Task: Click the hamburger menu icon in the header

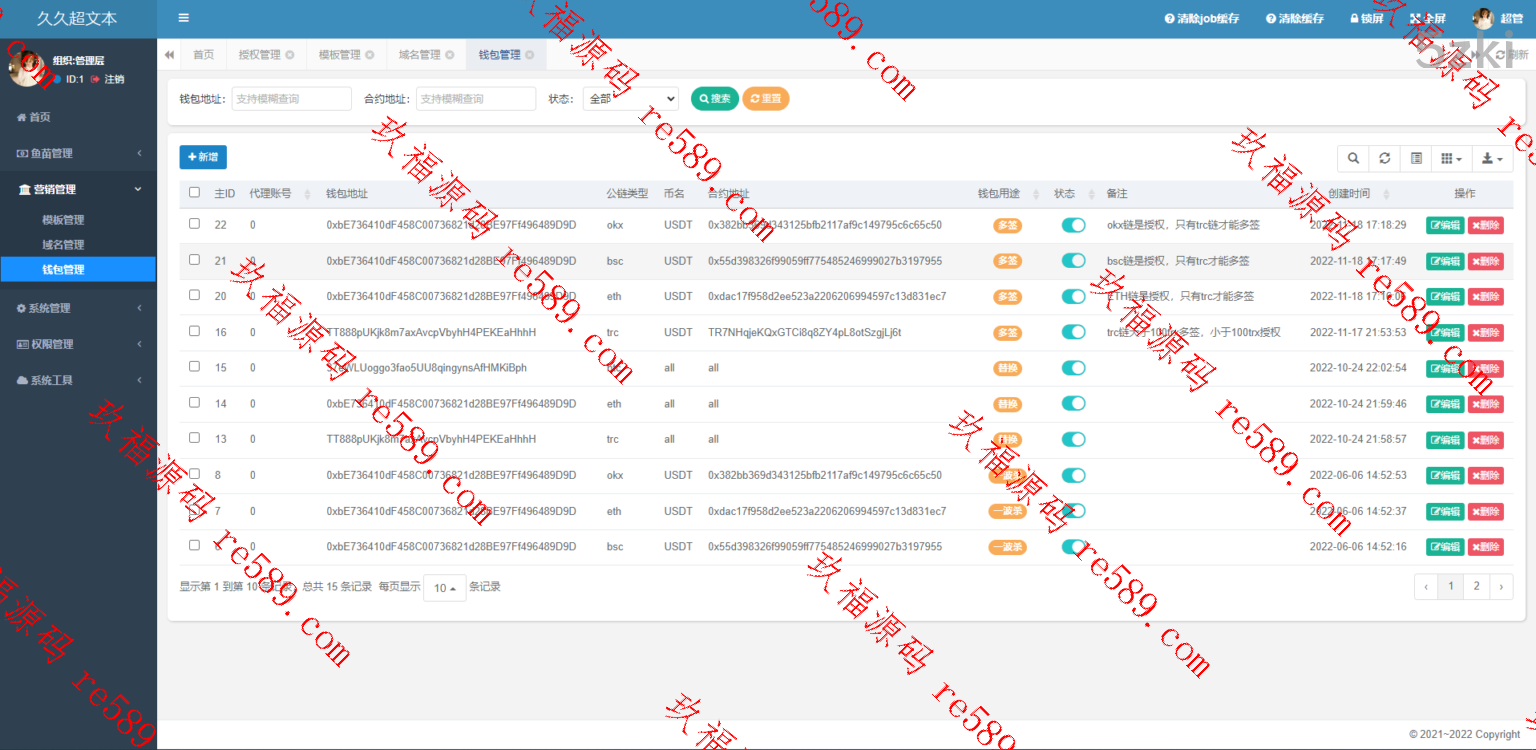Action: tap(183, 18)
